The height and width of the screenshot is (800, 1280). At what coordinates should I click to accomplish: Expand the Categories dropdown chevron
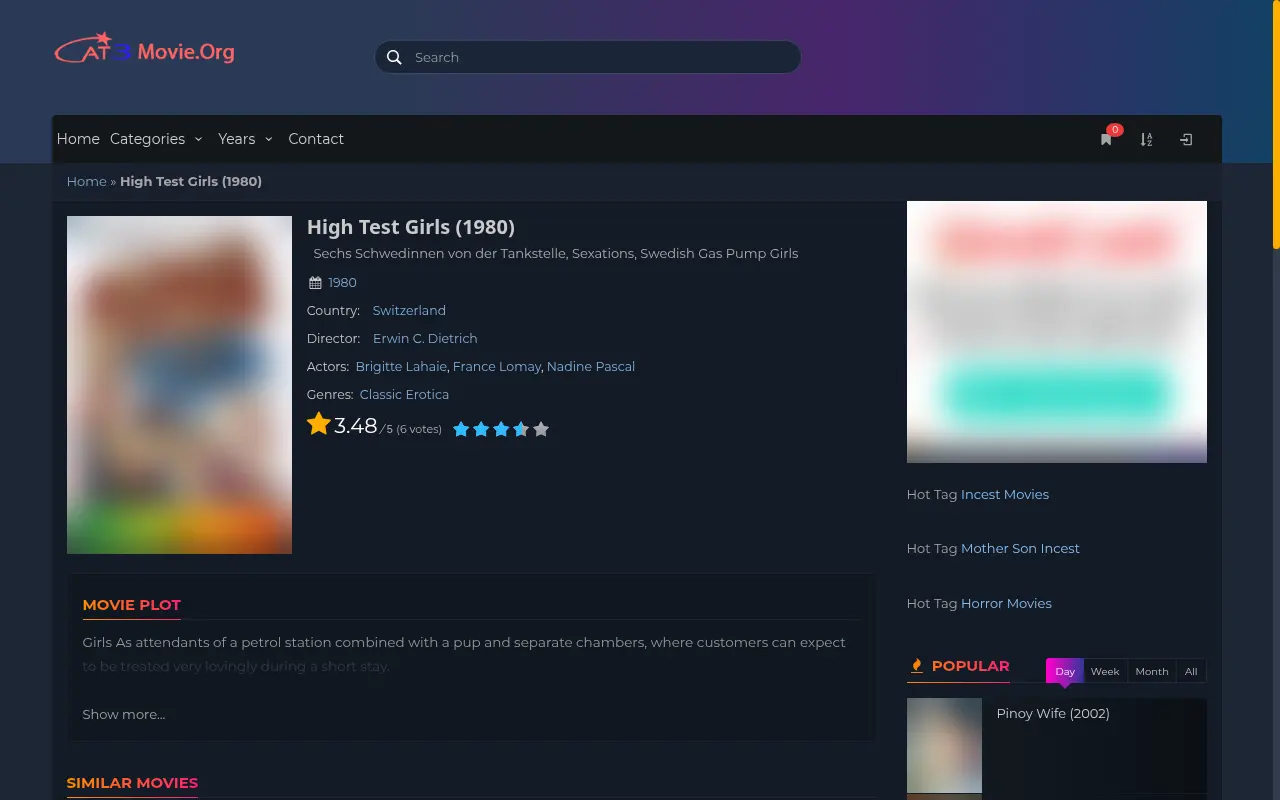(198, 139)
